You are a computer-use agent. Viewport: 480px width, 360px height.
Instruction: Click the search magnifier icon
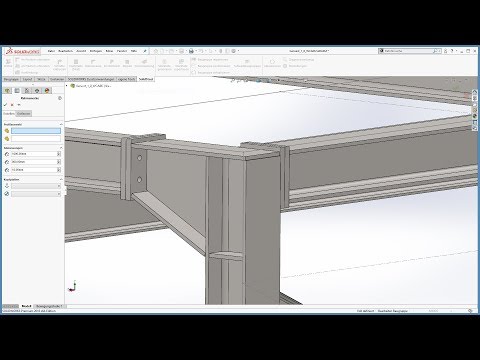[x=435, y=51]
